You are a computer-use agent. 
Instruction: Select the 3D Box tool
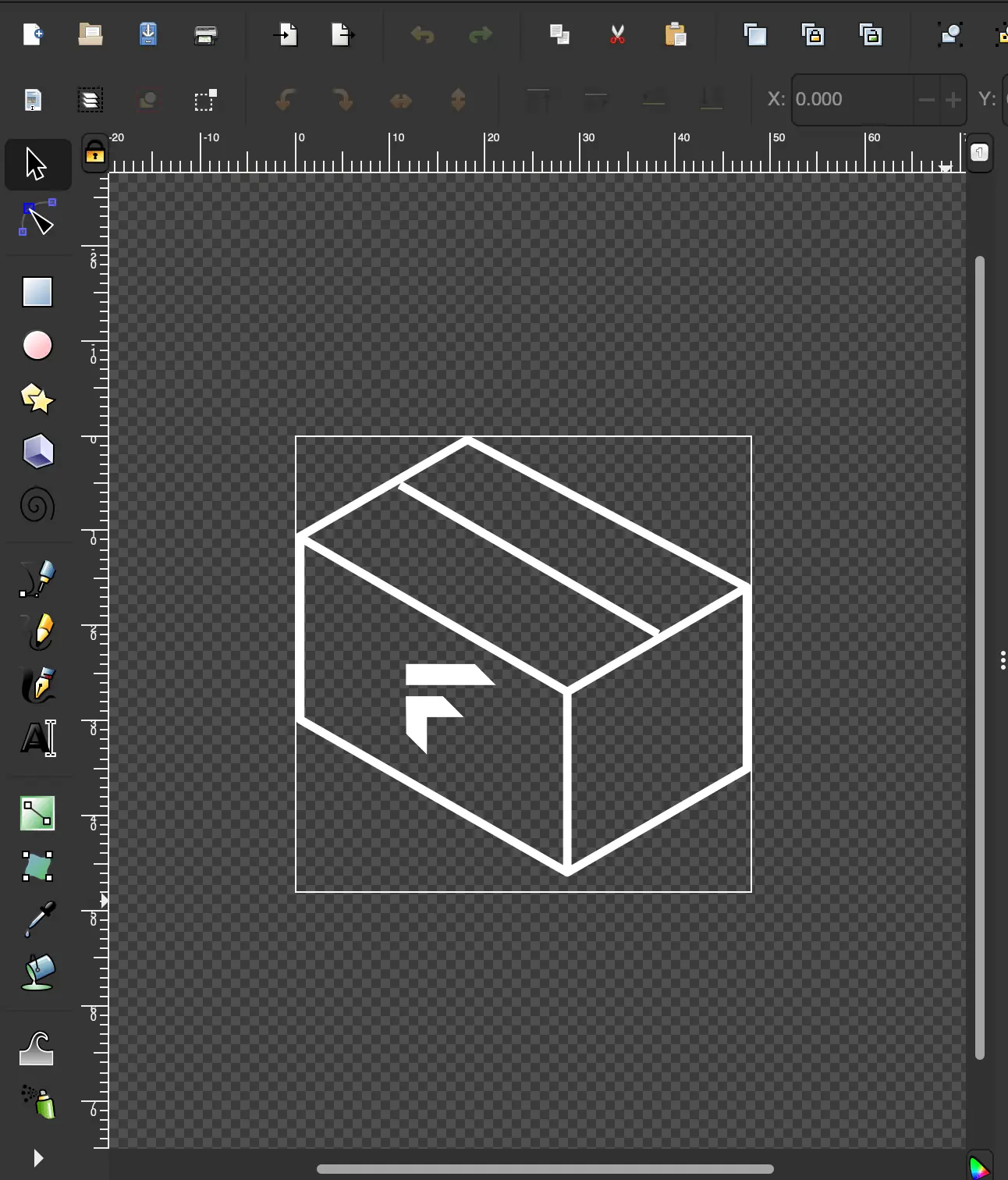[x=37, y=452]
